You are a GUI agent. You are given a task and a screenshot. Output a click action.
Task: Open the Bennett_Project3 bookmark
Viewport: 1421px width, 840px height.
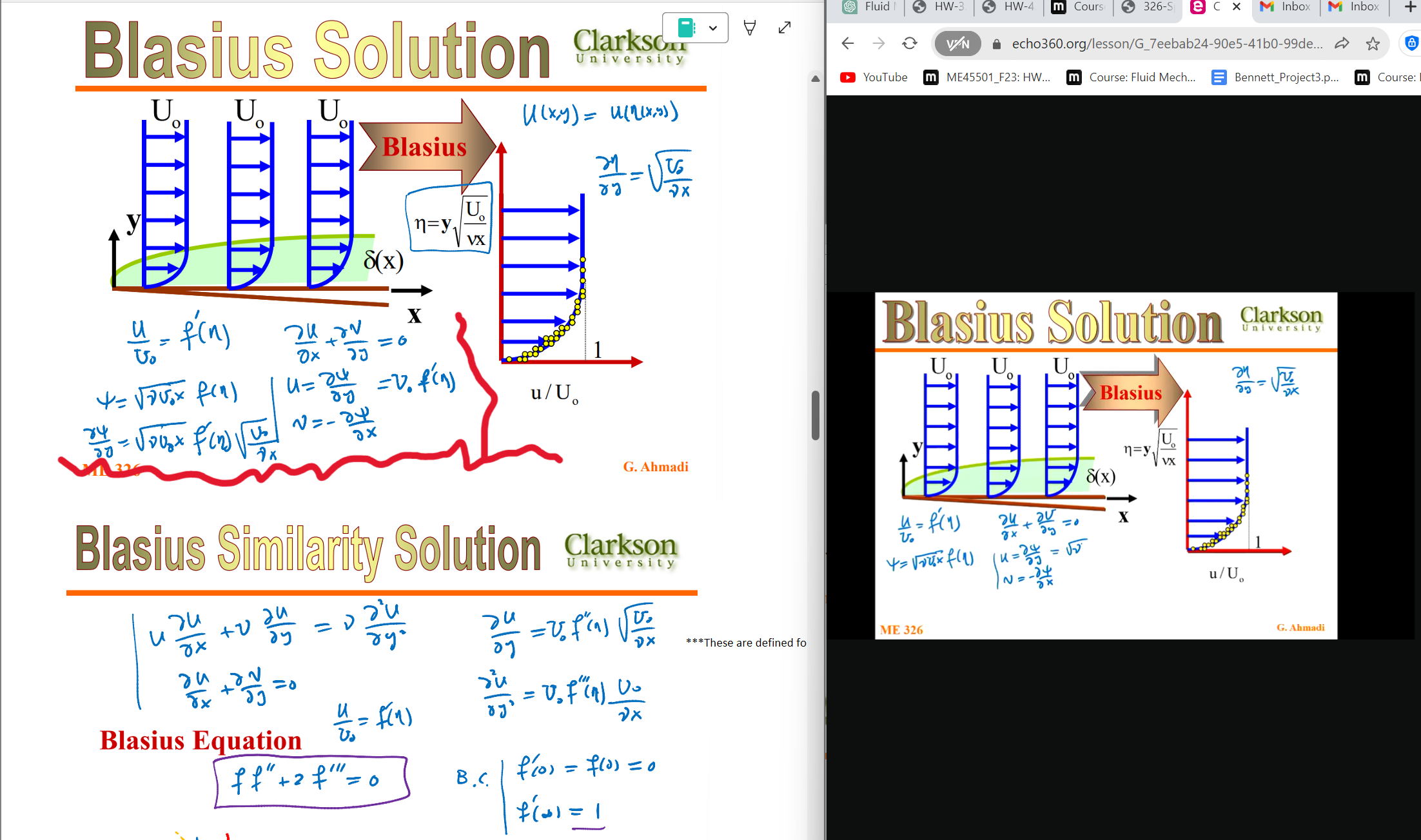click(x=1275, y=77)
